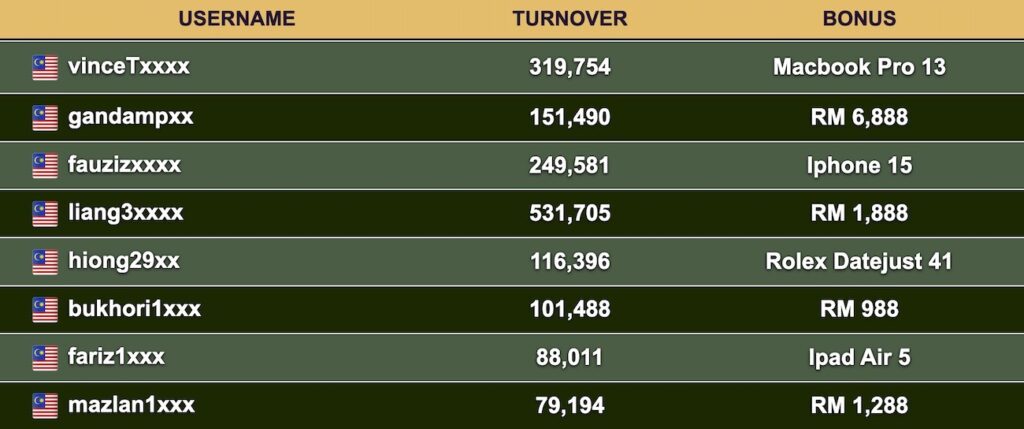This screenshot has height=429, width=1024.
Task: Sort by the TURNOVER column header
Action: coord(569,19)
